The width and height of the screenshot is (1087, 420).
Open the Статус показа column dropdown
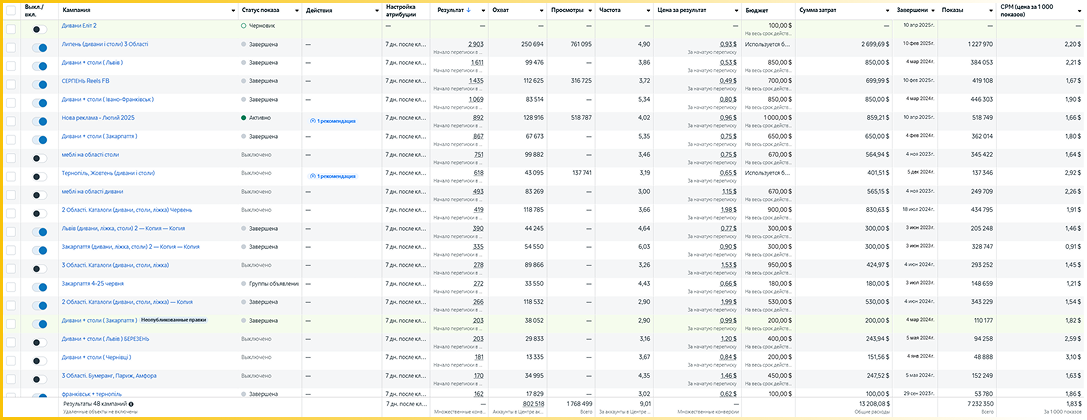point(297,10)
